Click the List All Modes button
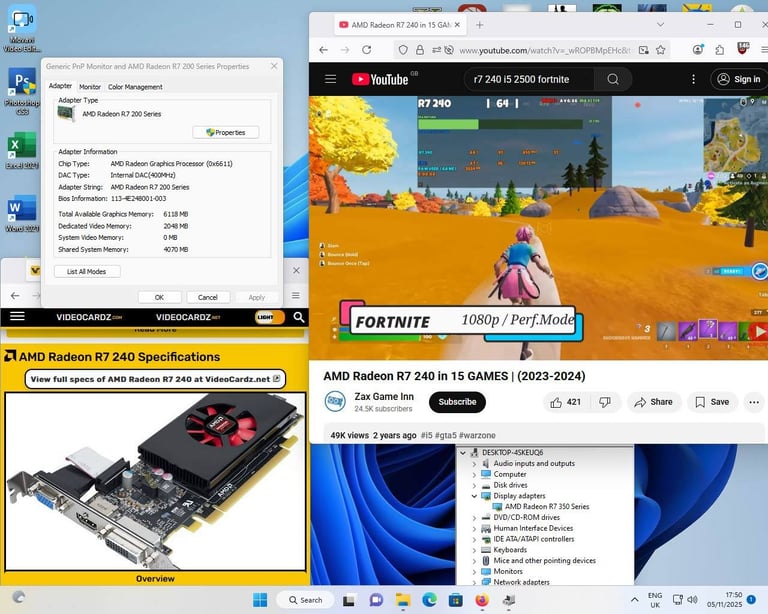The width and height of the screenshot is (768, 614). [x=87, y=272]
